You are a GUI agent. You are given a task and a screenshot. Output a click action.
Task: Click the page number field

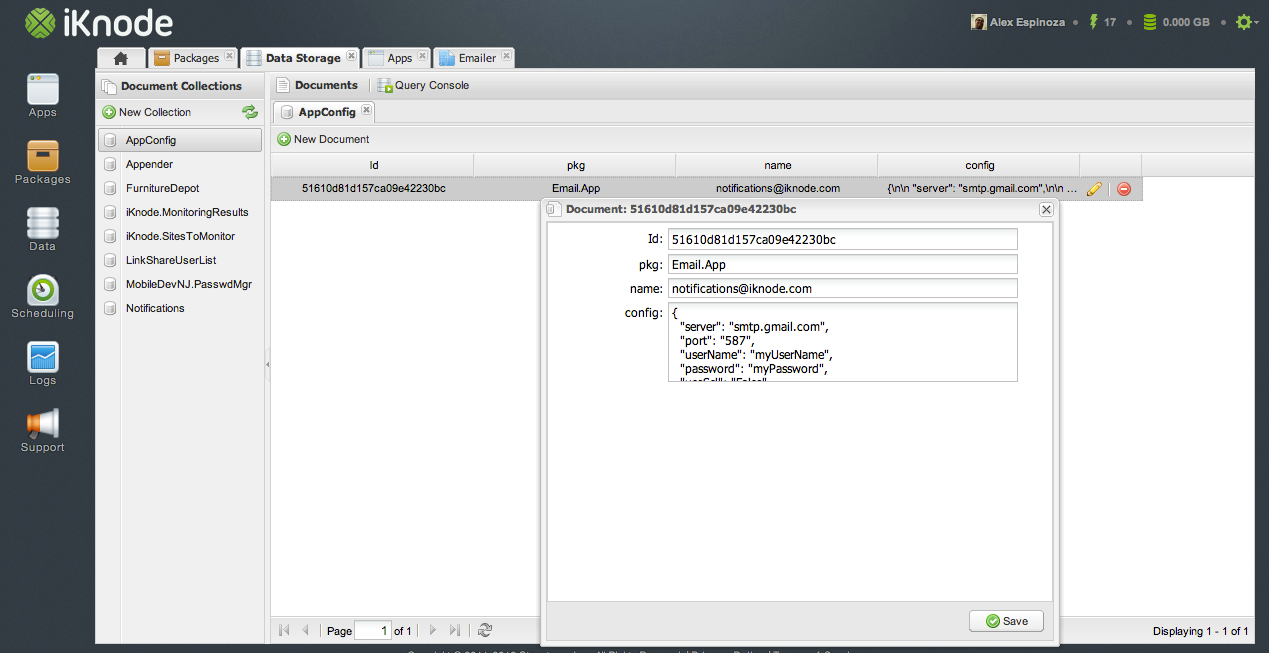click(x=372, y=631)
